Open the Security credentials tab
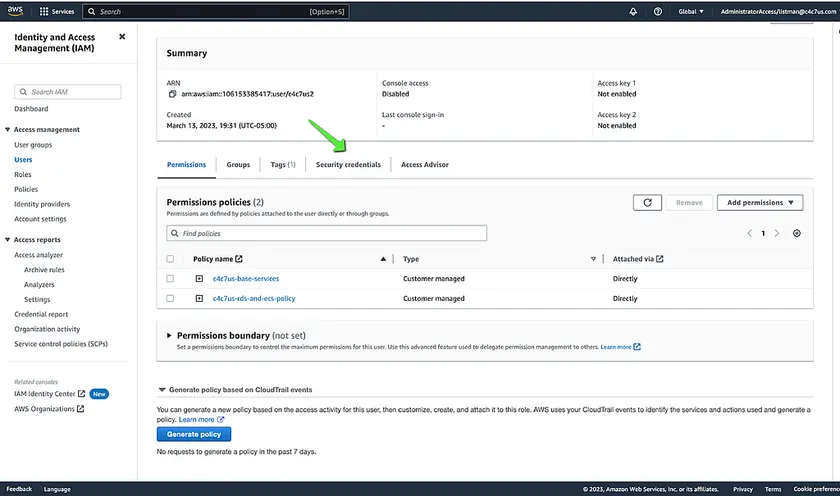The image size is (840, 496). (348, 164)
